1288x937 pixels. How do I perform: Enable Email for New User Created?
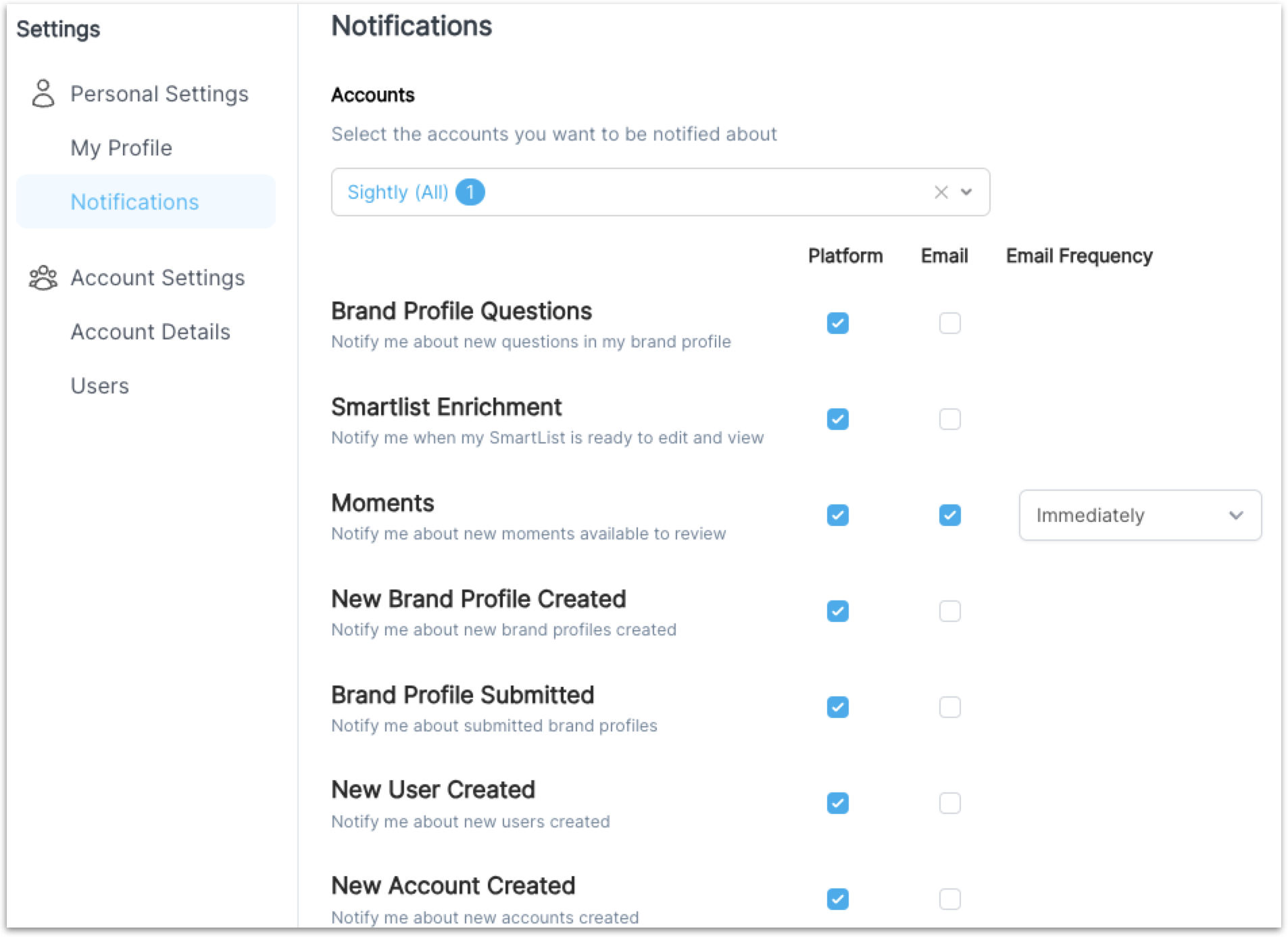(949, 803)
